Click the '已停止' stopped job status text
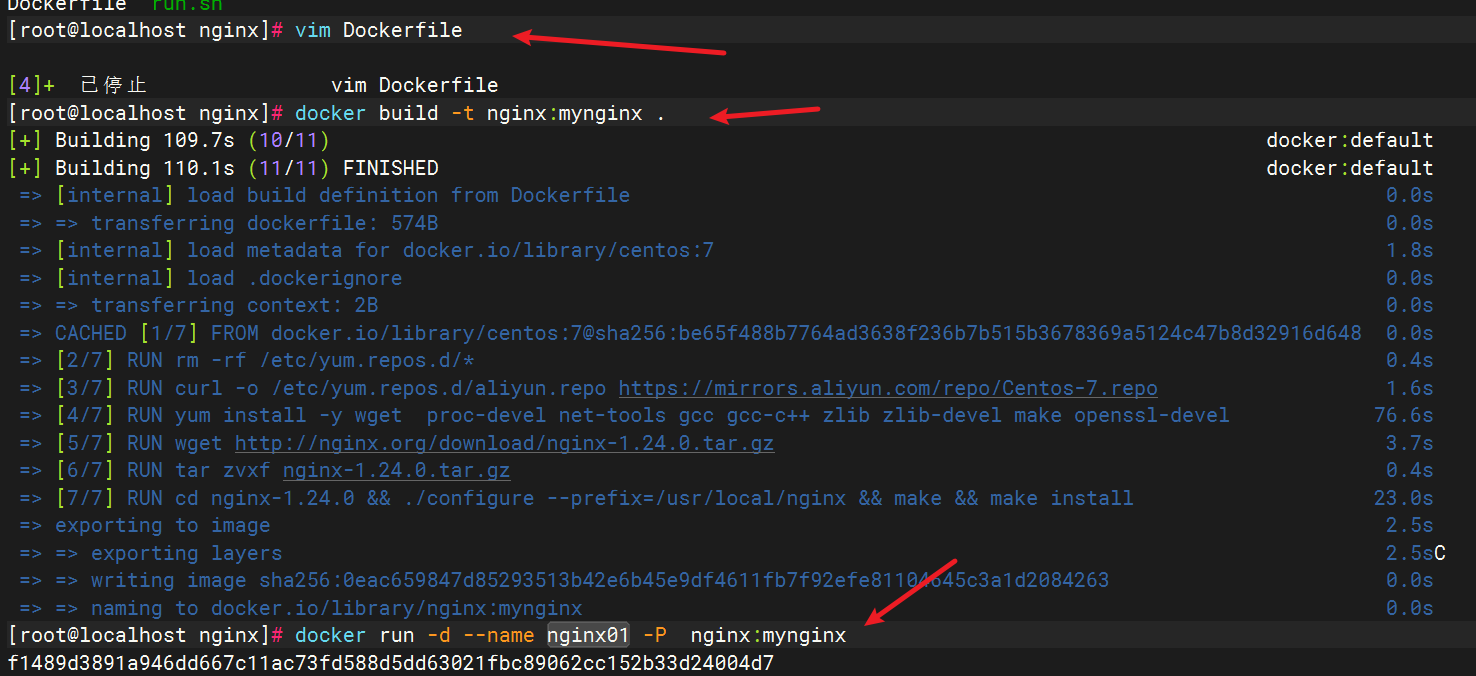 point(114,85)
